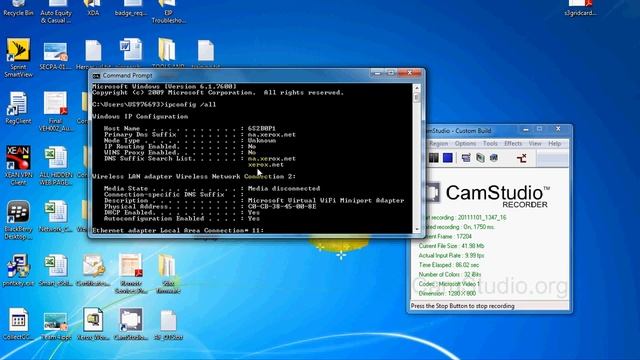Select the s3gridcard PDF desktop icon

point(580,8)
